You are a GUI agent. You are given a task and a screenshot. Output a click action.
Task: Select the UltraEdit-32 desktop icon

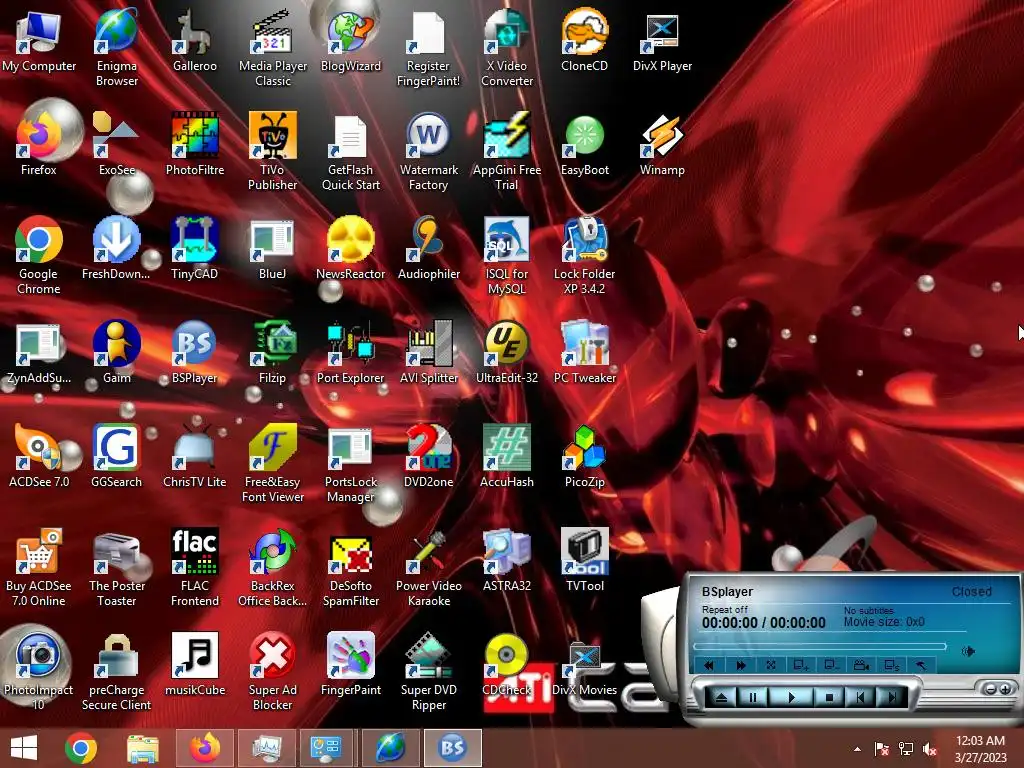507,353
